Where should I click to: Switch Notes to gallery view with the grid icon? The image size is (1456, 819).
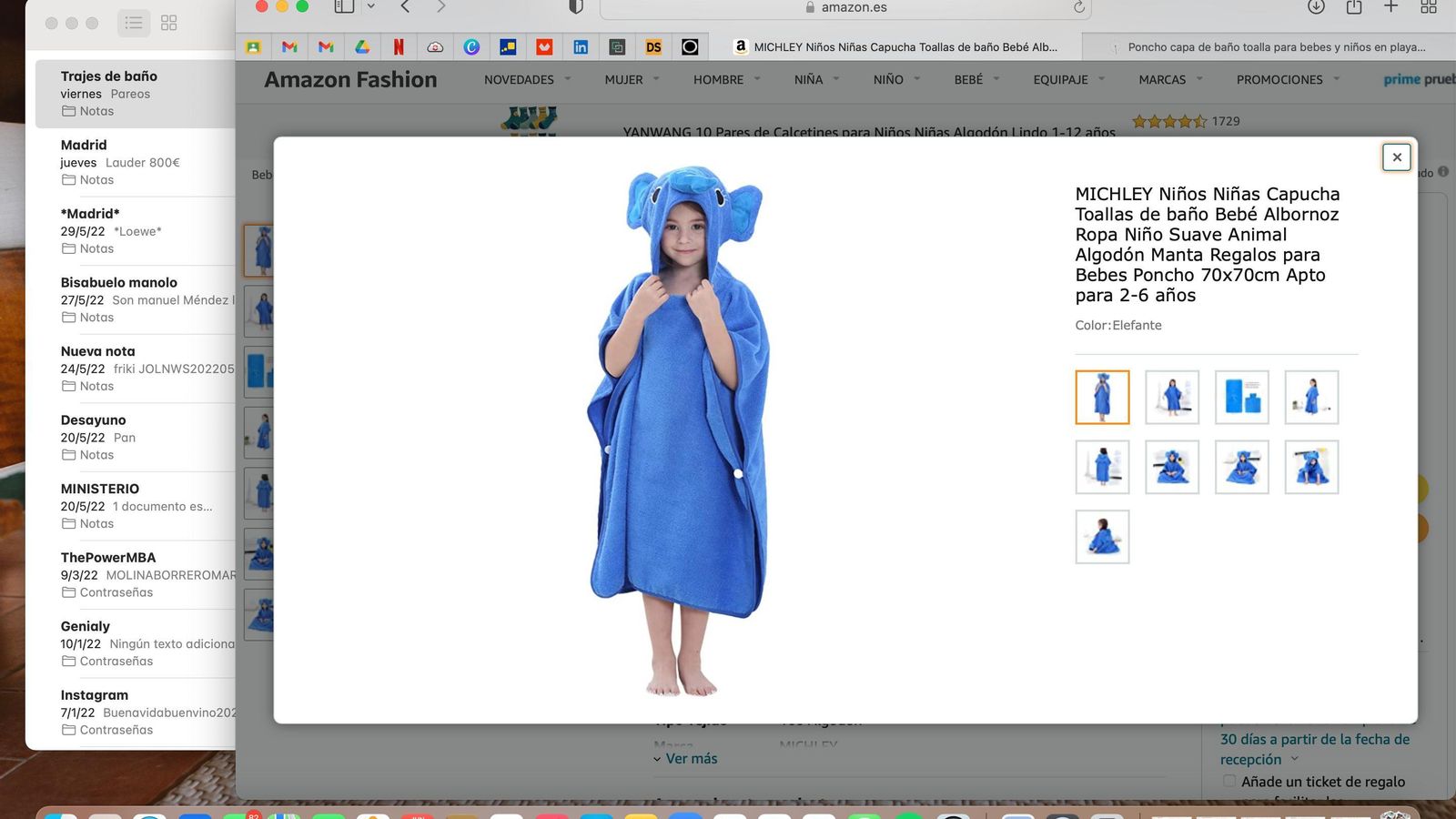(x=168, y=23)
